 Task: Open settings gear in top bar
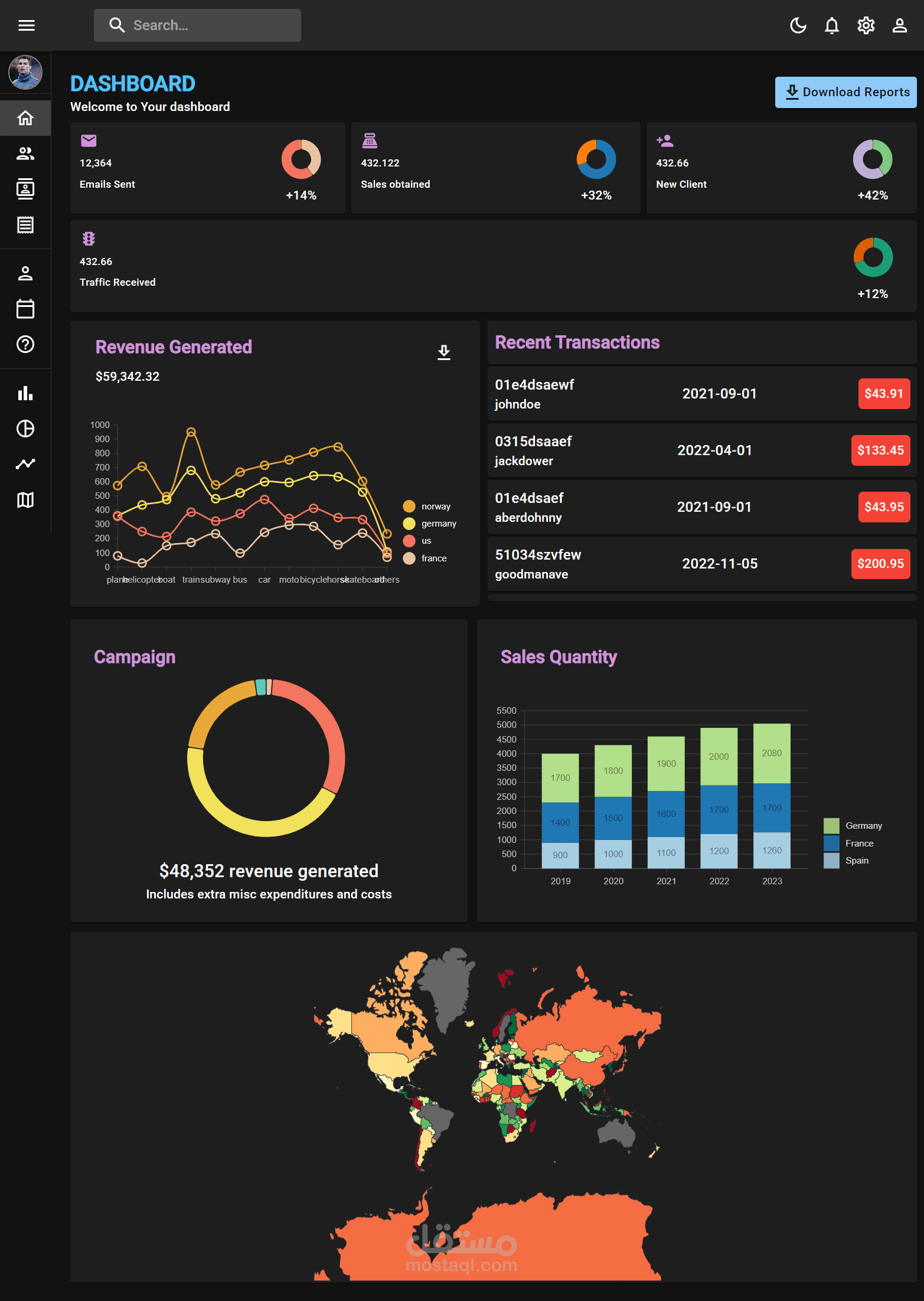866,25
